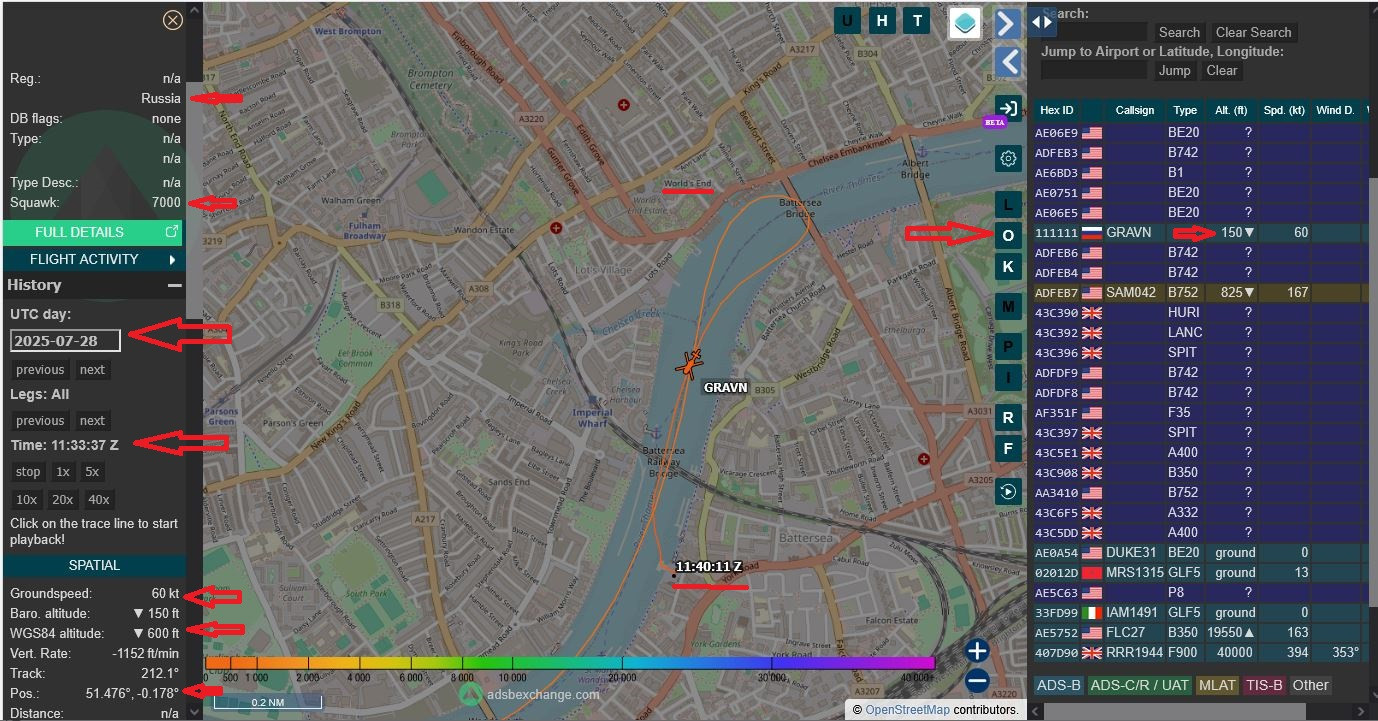Click the replay play-circle icon

click(x=1008, y=491)
